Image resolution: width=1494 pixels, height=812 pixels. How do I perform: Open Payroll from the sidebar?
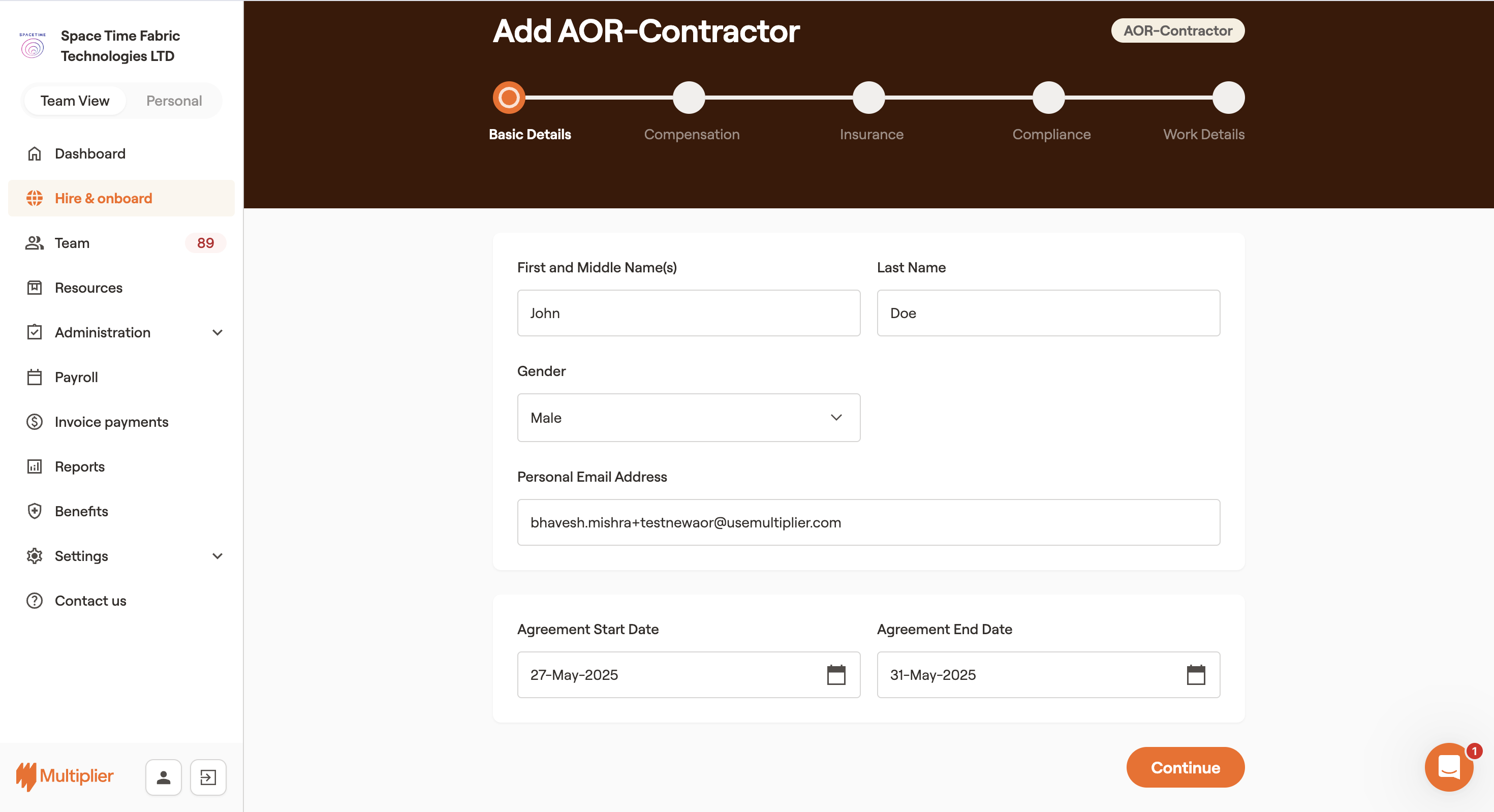coord(76,377)
